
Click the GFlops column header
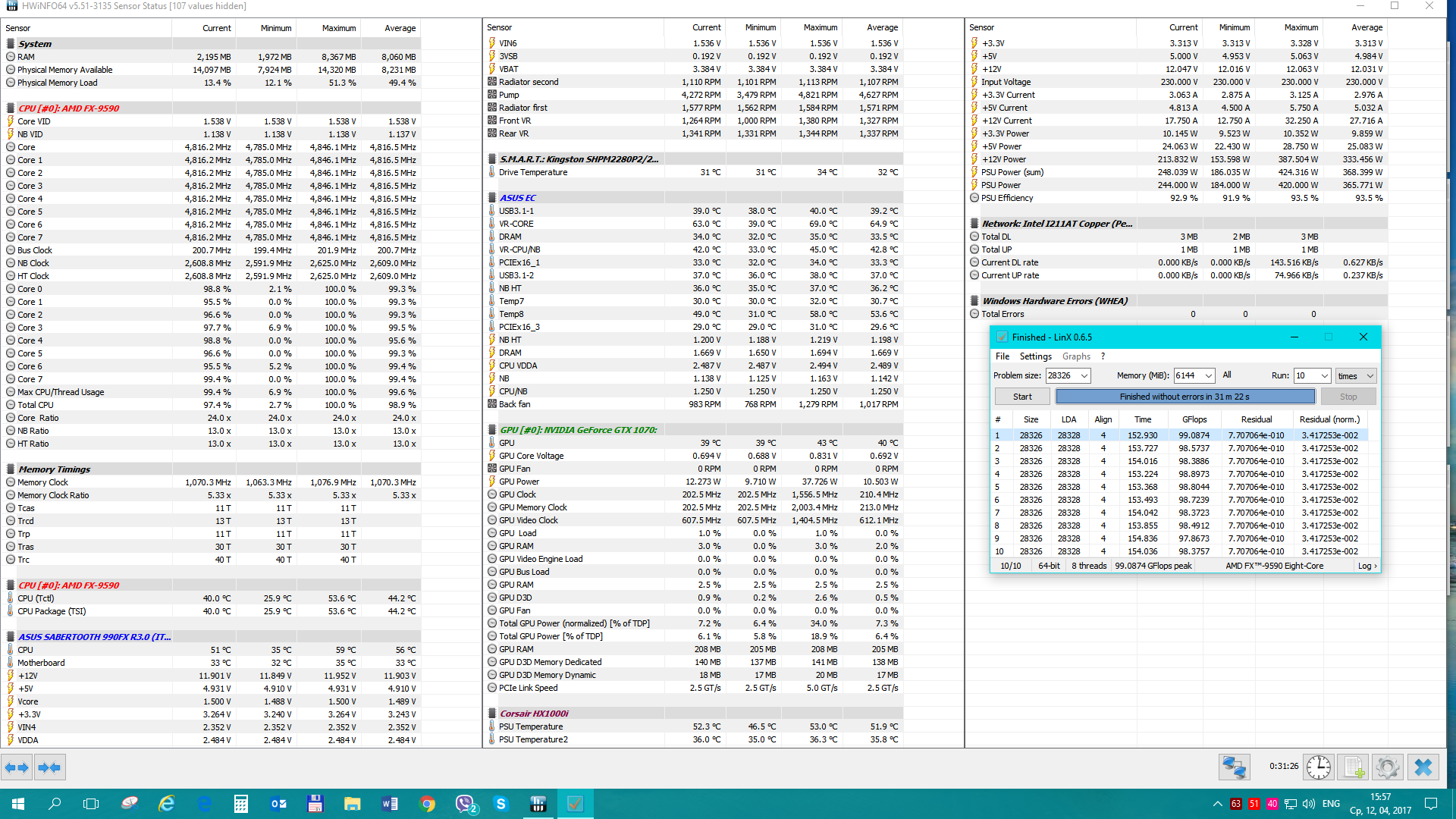click(x=1194, y=419)
